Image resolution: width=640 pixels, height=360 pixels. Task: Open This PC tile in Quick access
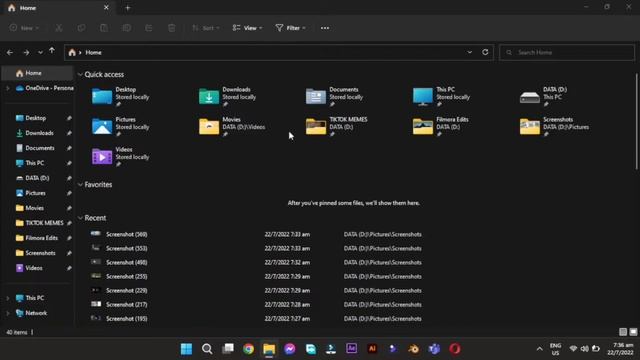pos(442,97)
